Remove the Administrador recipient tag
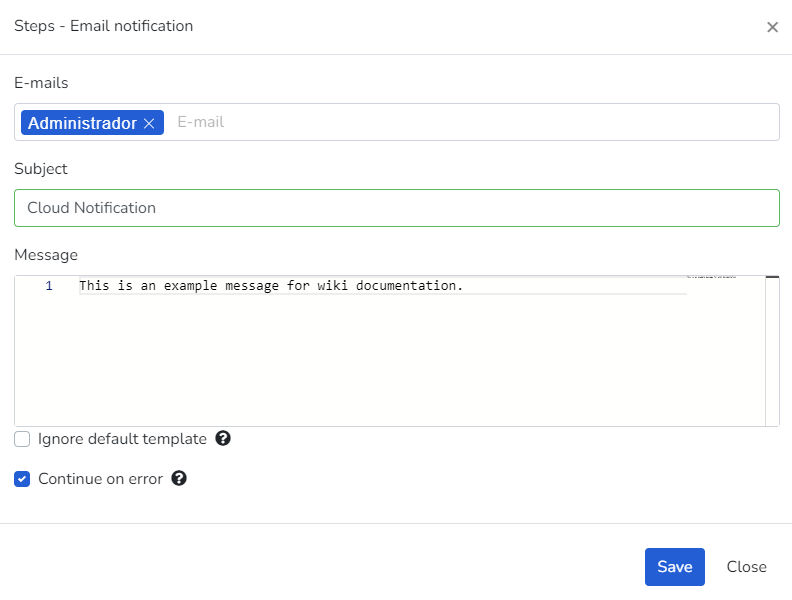The height and width of the screenshot is (600, 792). coord(149,123)
